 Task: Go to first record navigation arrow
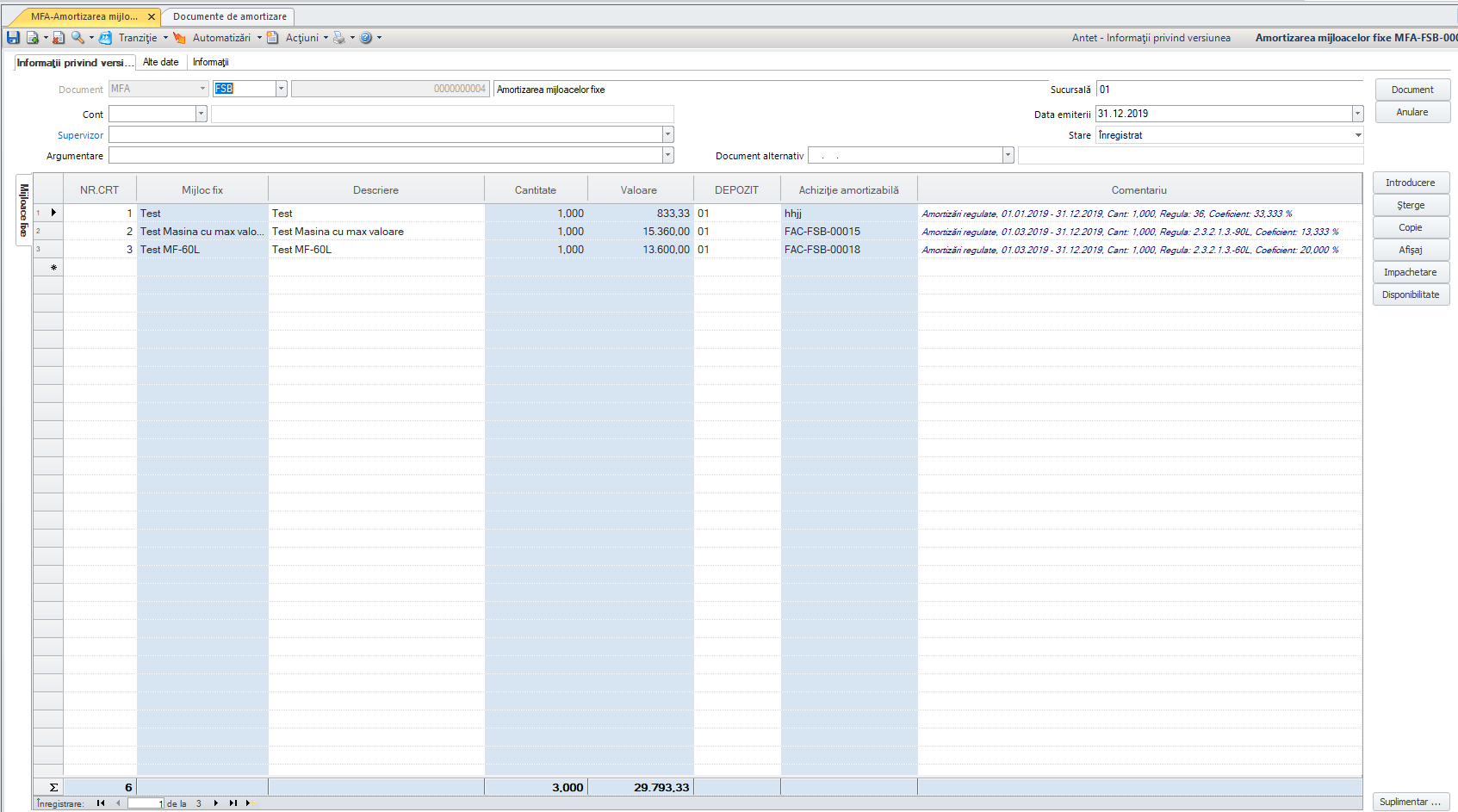101,803
